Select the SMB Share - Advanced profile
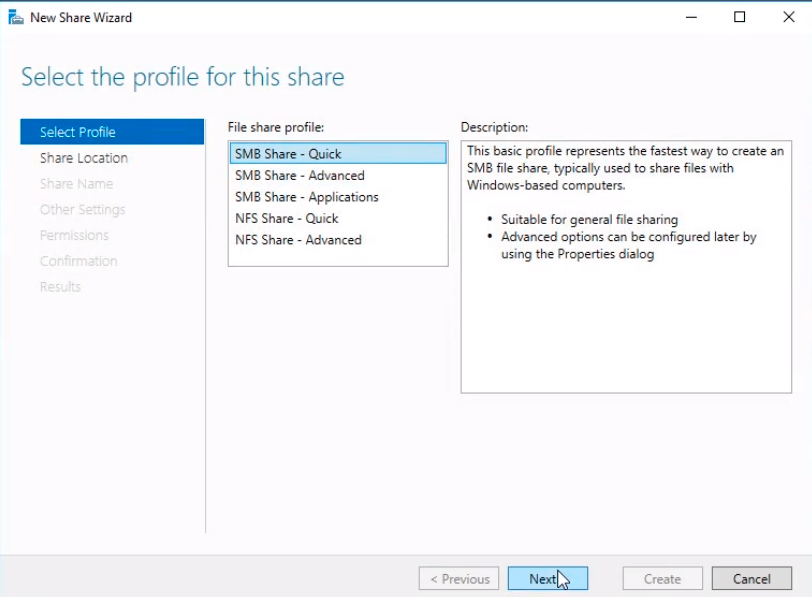Viewport: 812px width, 597px height. (338, 176)
